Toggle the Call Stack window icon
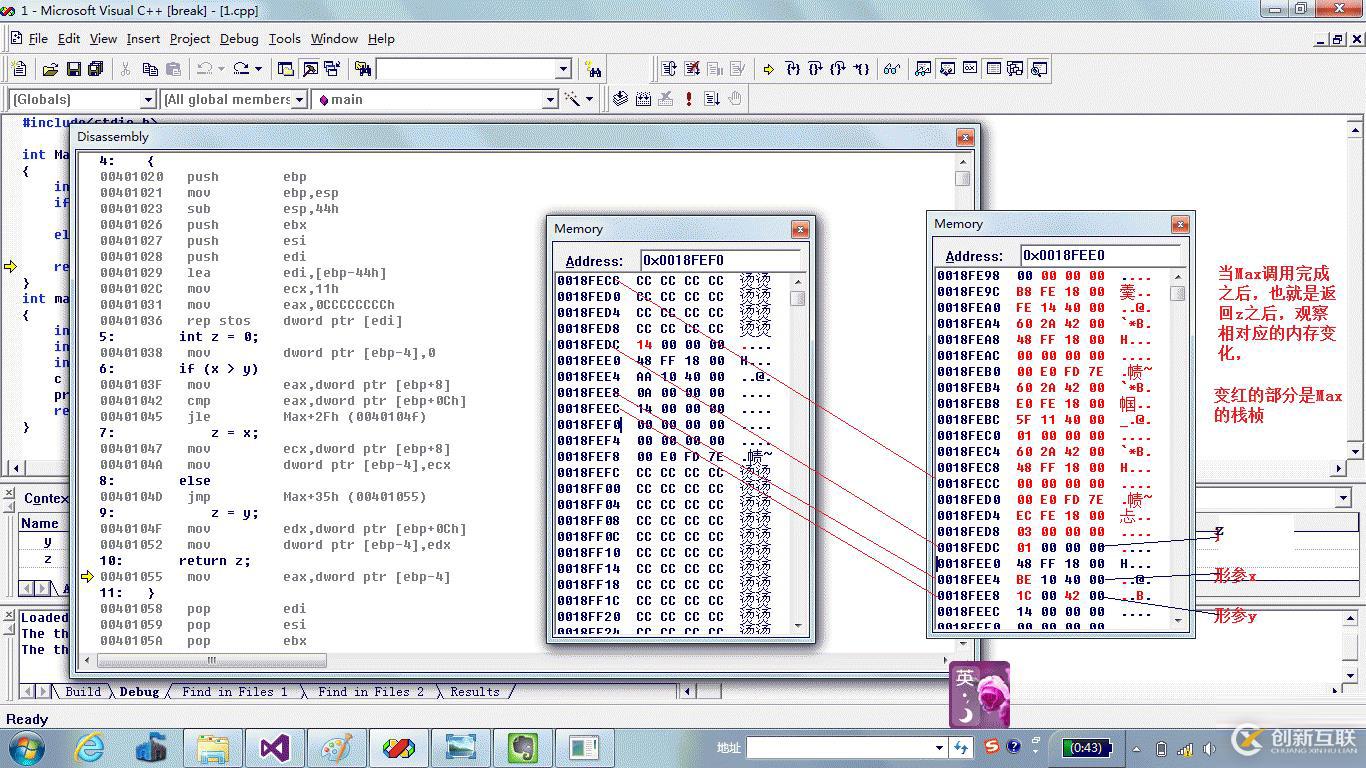Viewport: 1366px width, 768px height. pyautogui.click(x=1016, y=69)
